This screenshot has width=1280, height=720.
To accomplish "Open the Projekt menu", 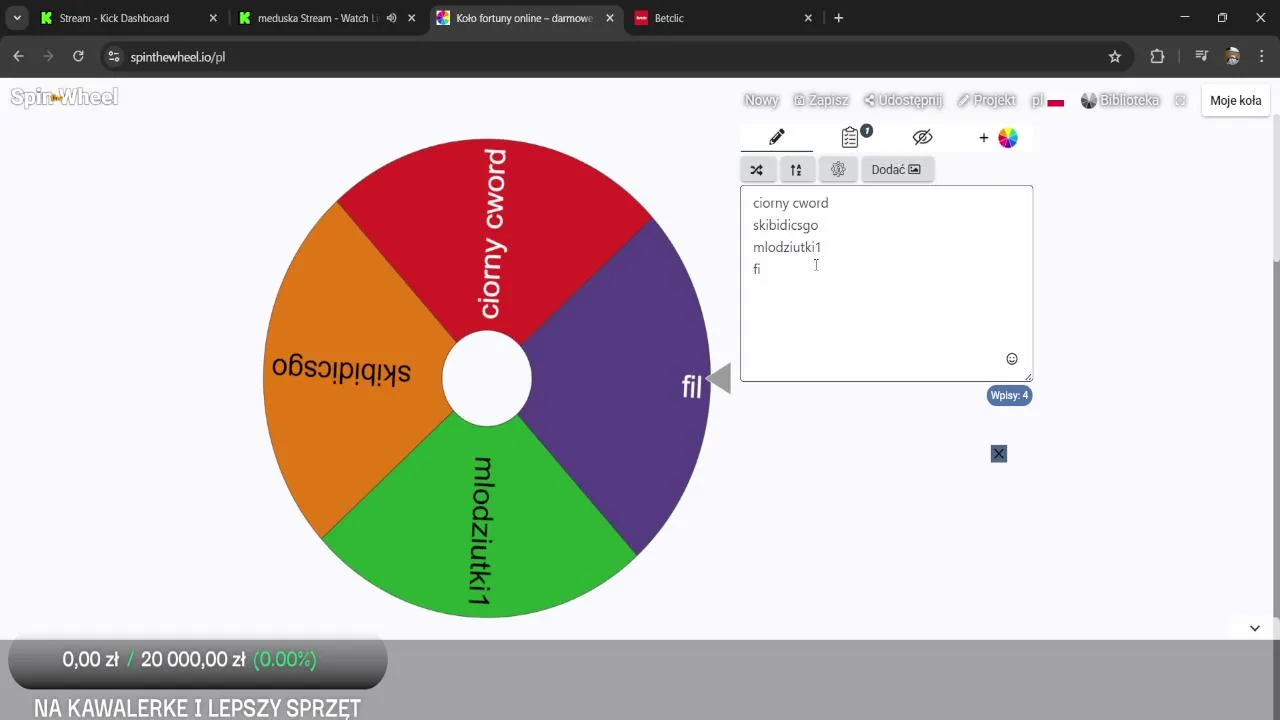I will tap(986, 100).
